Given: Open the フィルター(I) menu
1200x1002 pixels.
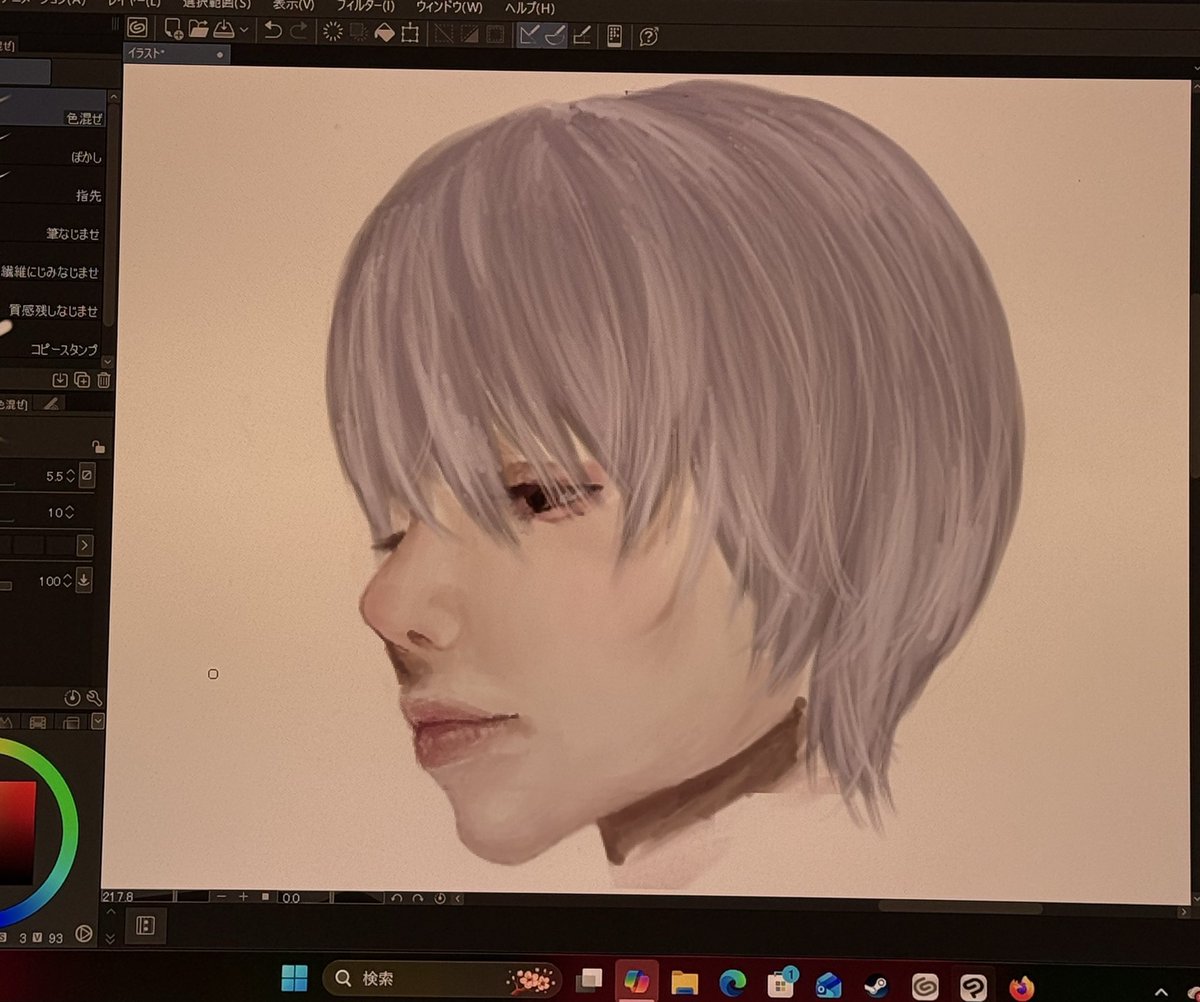Looking at the screenshot, I should tap(365, 6).
